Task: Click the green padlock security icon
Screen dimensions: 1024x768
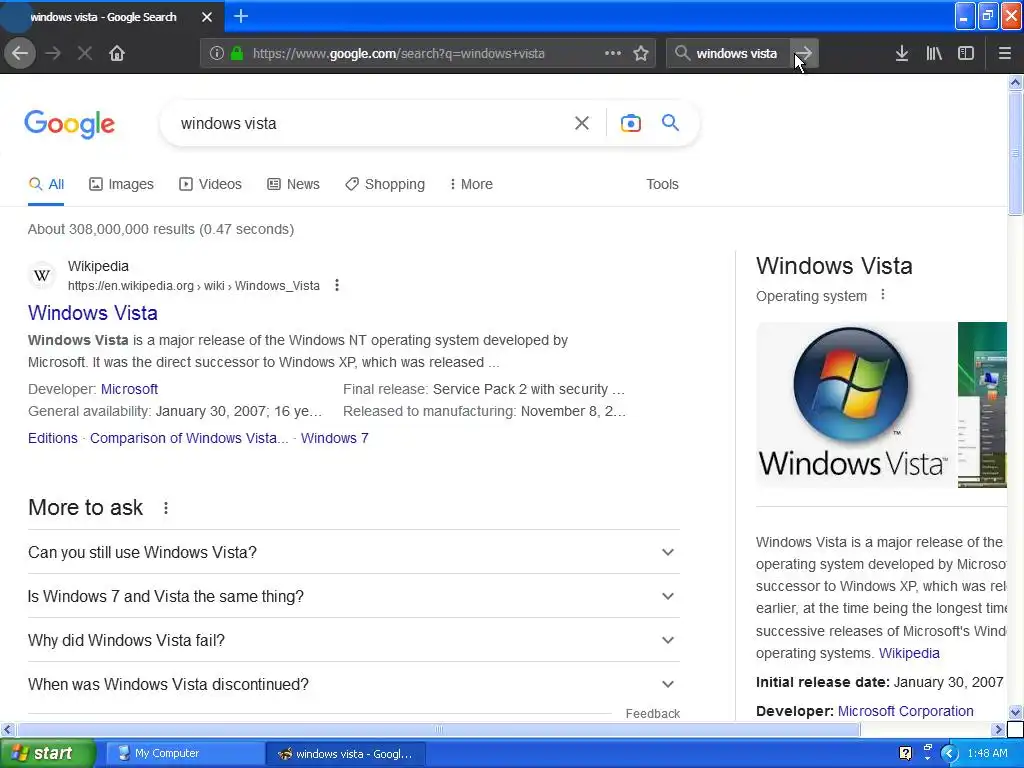Action: tap(237, 54)
